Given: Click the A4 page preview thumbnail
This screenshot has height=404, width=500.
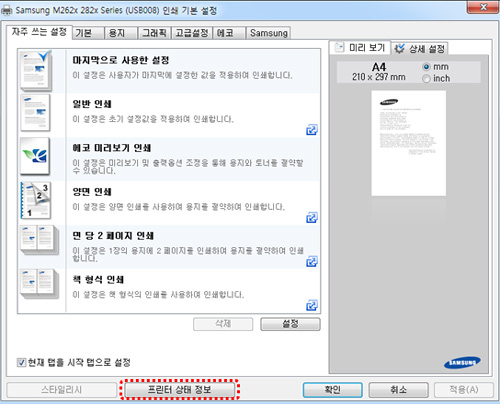Looking at the screenshot, I should coord(409,143).
